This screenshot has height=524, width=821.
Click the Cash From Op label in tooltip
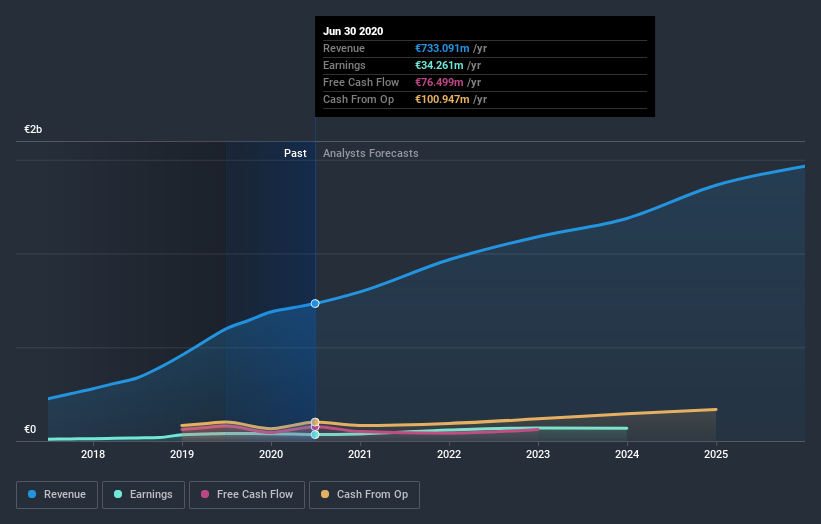coord(359,99)
